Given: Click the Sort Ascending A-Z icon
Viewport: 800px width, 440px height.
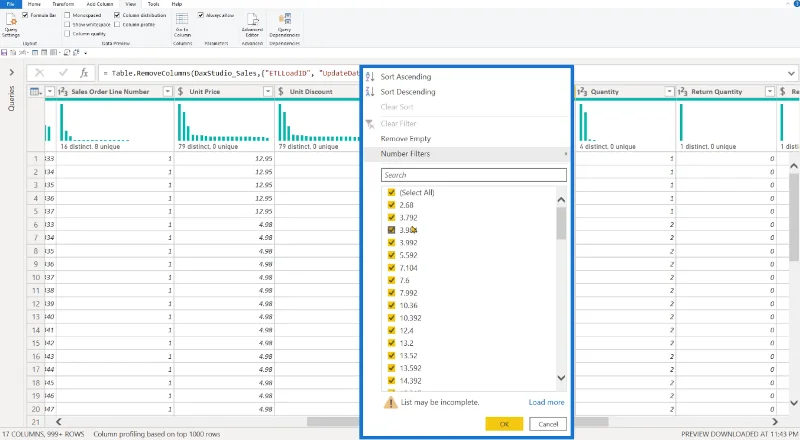Looking at the screenshot, I should coord(370,77).
